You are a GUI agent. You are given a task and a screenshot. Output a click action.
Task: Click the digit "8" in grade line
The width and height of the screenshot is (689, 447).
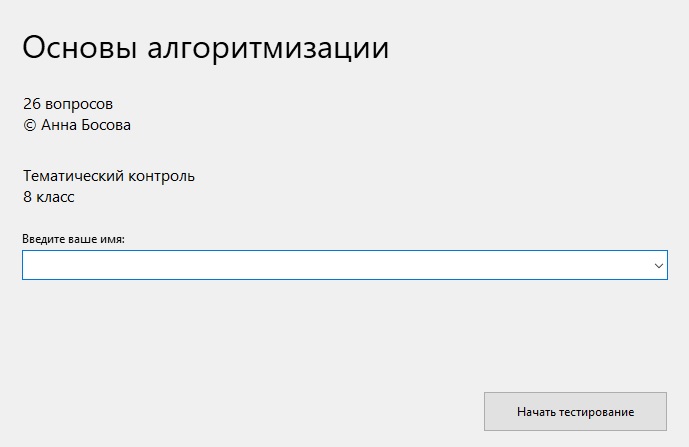(27, 197)
